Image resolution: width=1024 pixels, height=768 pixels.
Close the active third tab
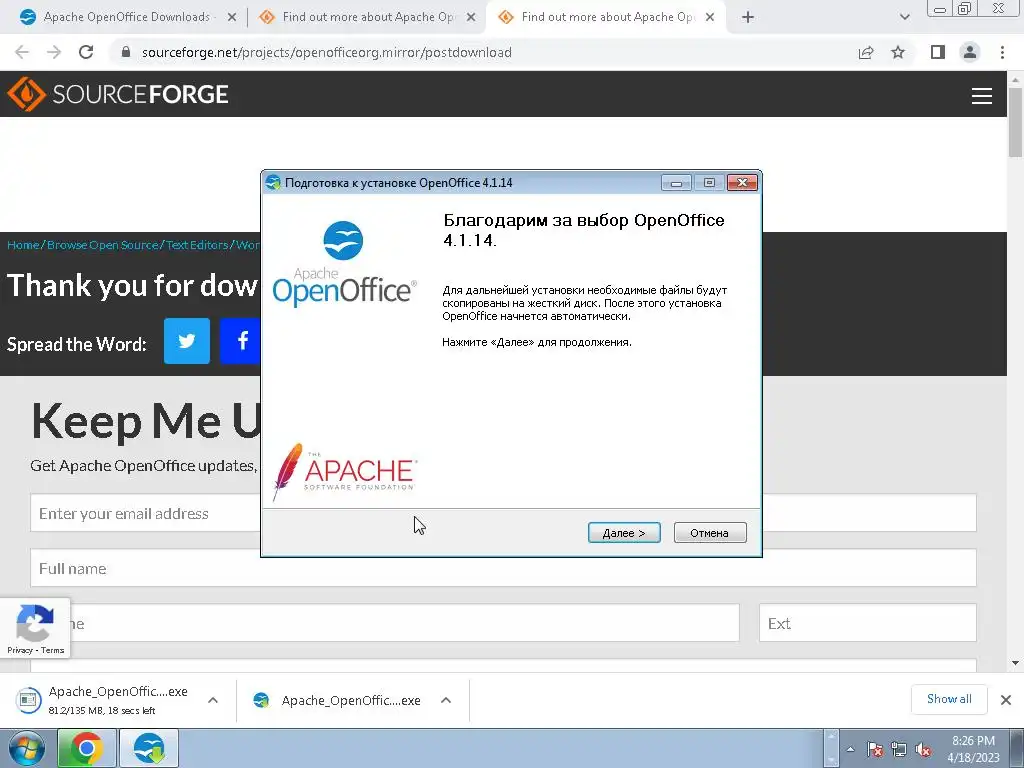[x=710, y=18]
